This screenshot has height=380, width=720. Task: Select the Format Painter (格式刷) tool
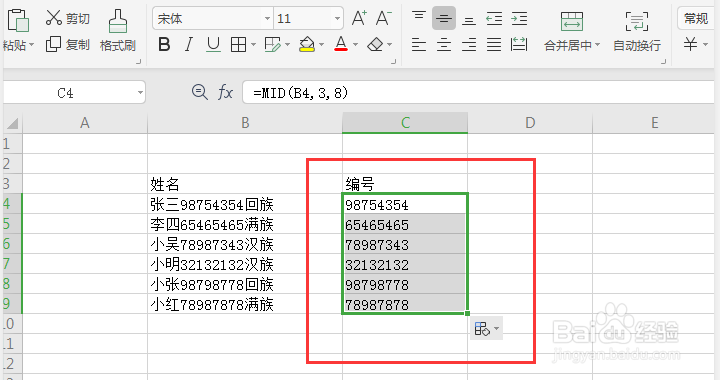(118, 30)
